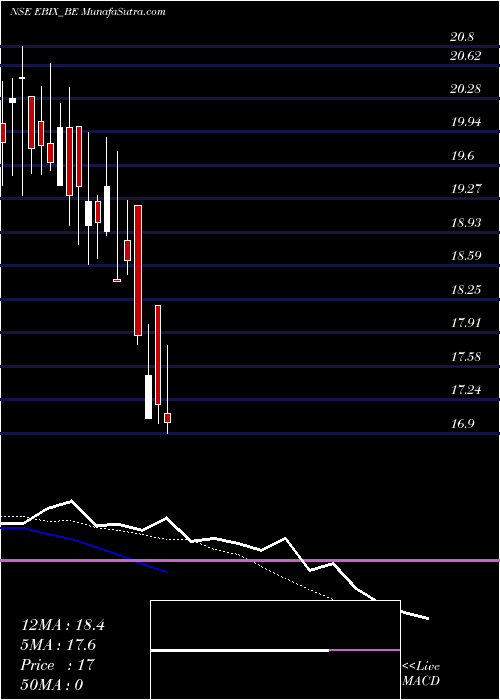
Task: Click the purple horizontal baseline in indicator panel
Action: click(x=250, y=560)
